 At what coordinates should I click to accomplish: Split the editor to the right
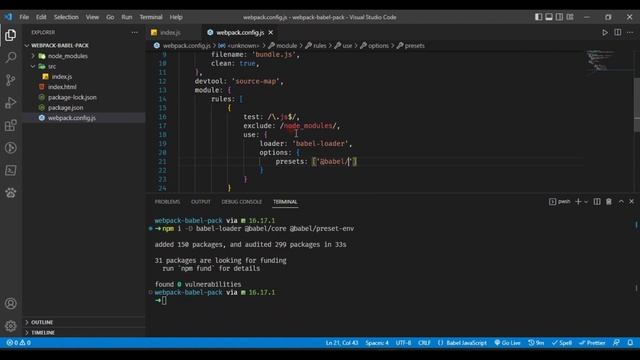click(x=618, y=32)
